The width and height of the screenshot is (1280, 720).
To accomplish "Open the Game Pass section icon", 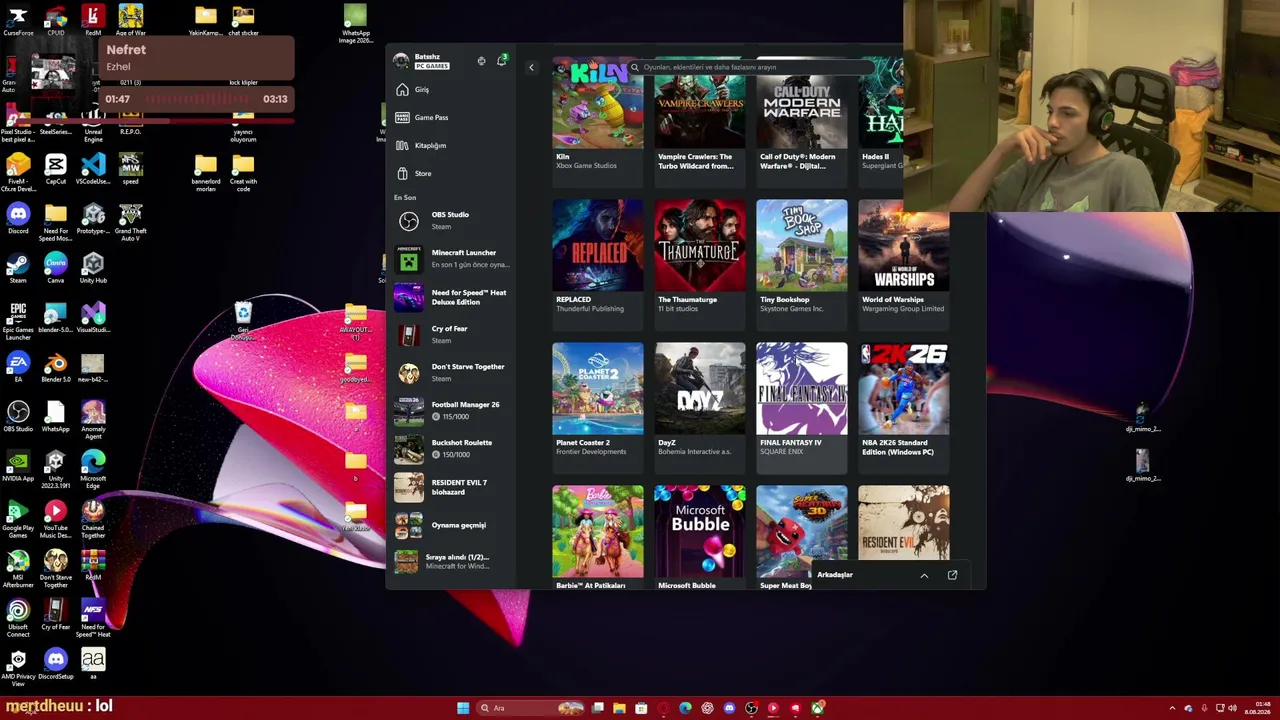I will click(402, 118).
